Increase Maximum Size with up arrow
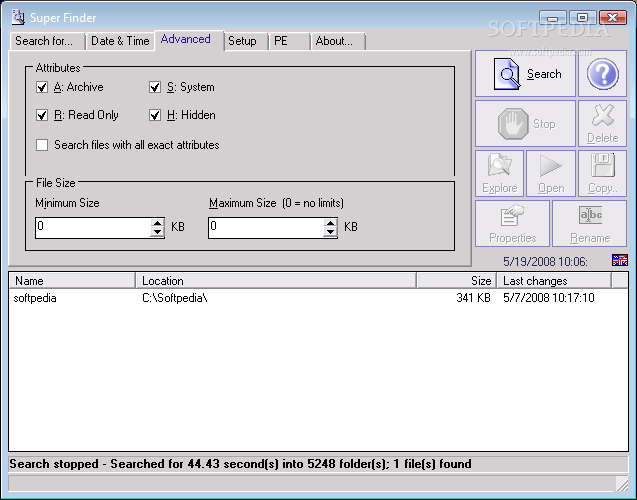This screenshot has width=637, height=500. [x=331, y=223]
